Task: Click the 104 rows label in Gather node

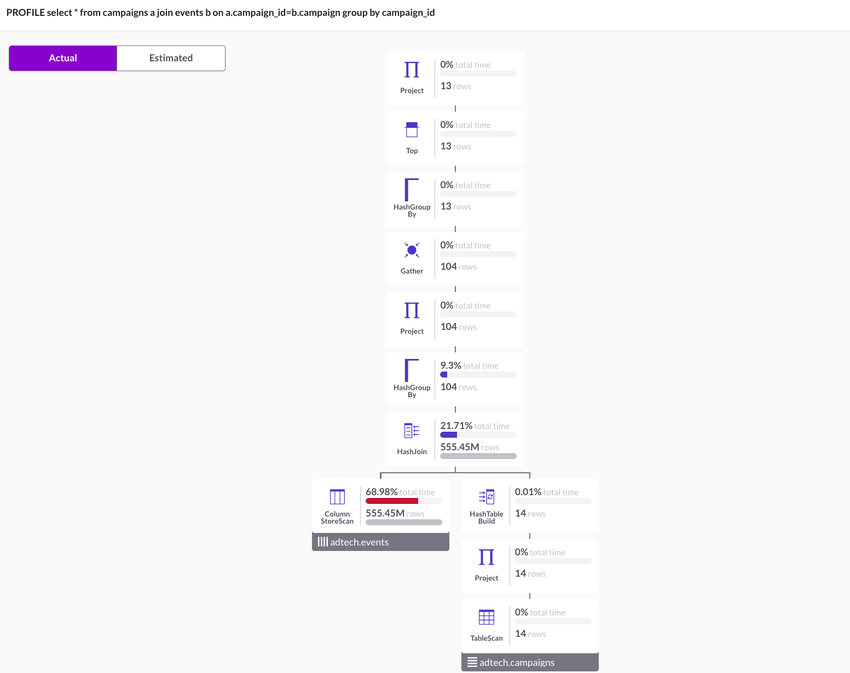Action: pyautogui.click(x=458, y=267)
